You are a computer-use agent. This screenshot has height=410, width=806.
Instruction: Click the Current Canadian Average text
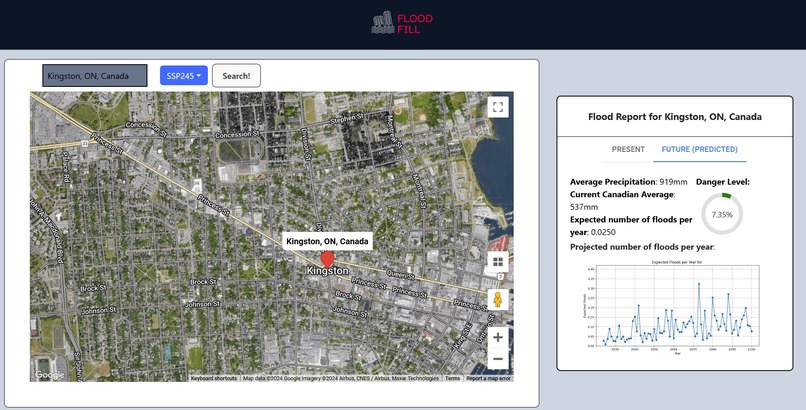[x=622, y=200]
